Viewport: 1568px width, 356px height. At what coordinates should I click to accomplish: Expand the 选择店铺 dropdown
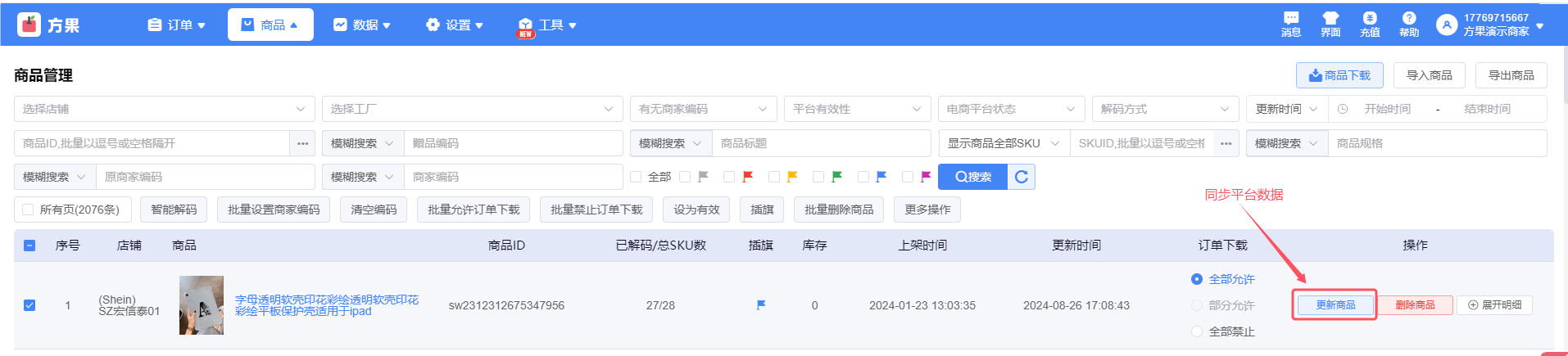(x=164, y=109)
